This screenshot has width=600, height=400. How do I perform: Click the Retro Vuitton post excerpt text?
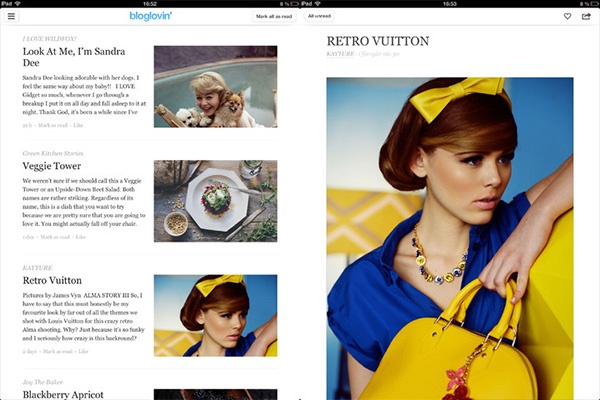click(x=83, y=317)
